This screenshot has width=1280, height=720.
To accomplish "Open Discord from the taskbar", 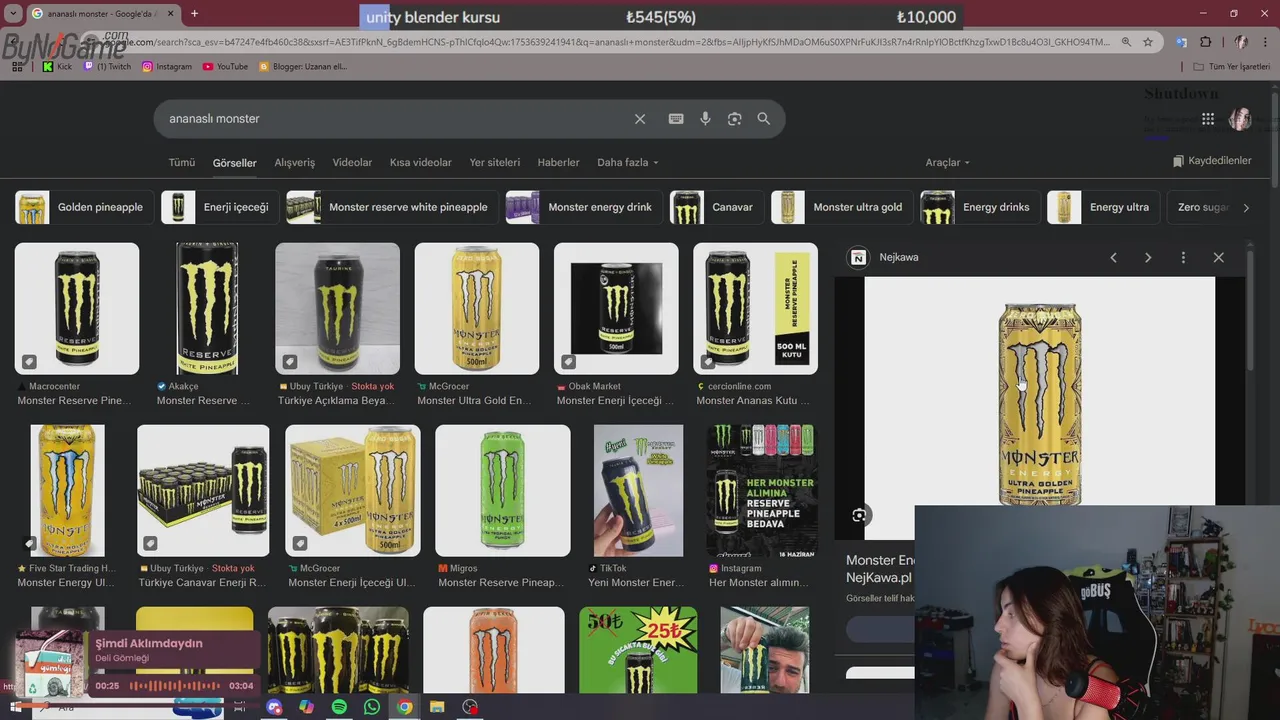I will (x=274, y=707).
